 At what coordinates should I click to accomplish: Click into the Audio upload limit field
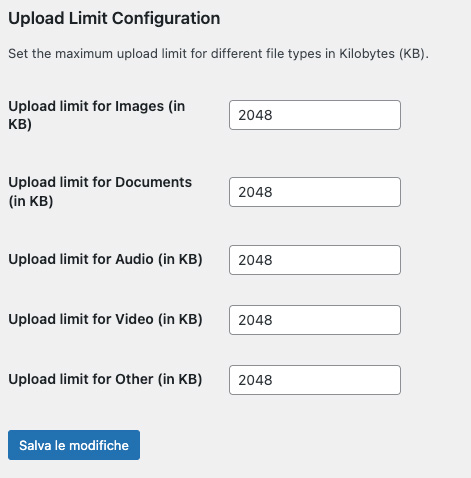tap(315, 260)
